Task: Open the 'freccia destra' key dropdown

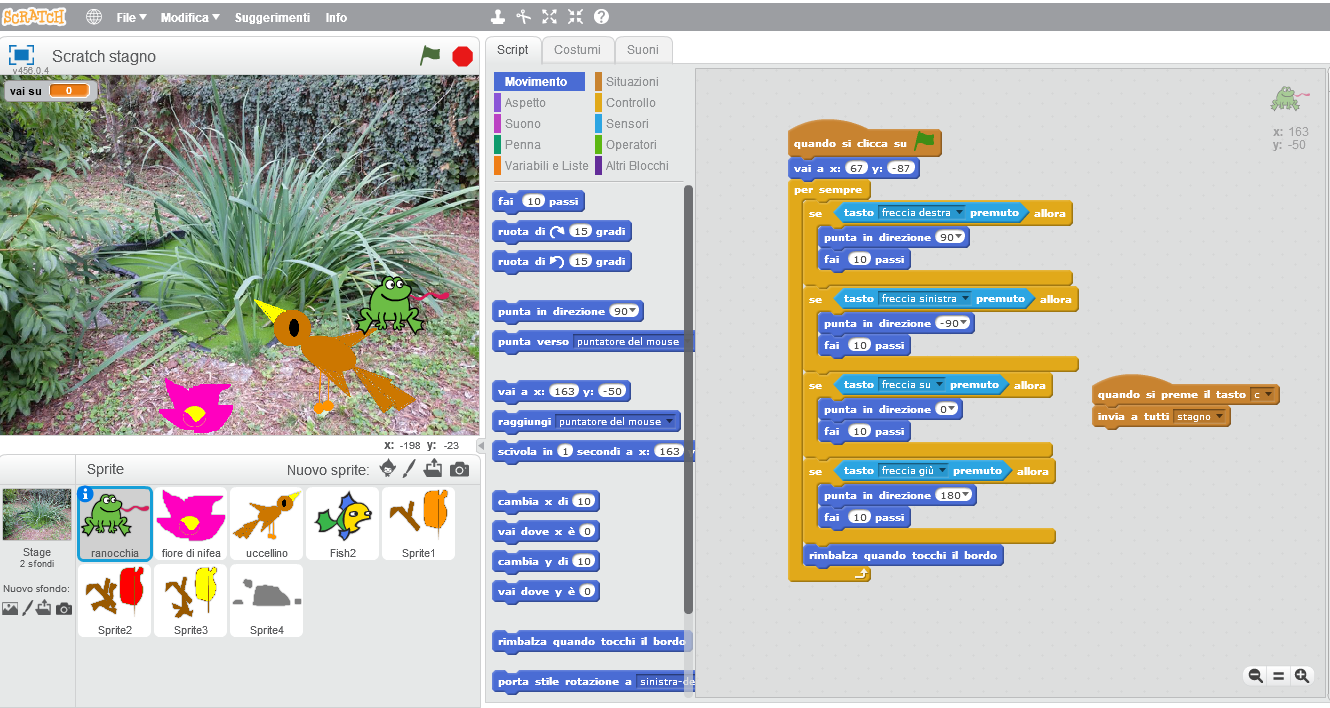Action: [959, 213]
